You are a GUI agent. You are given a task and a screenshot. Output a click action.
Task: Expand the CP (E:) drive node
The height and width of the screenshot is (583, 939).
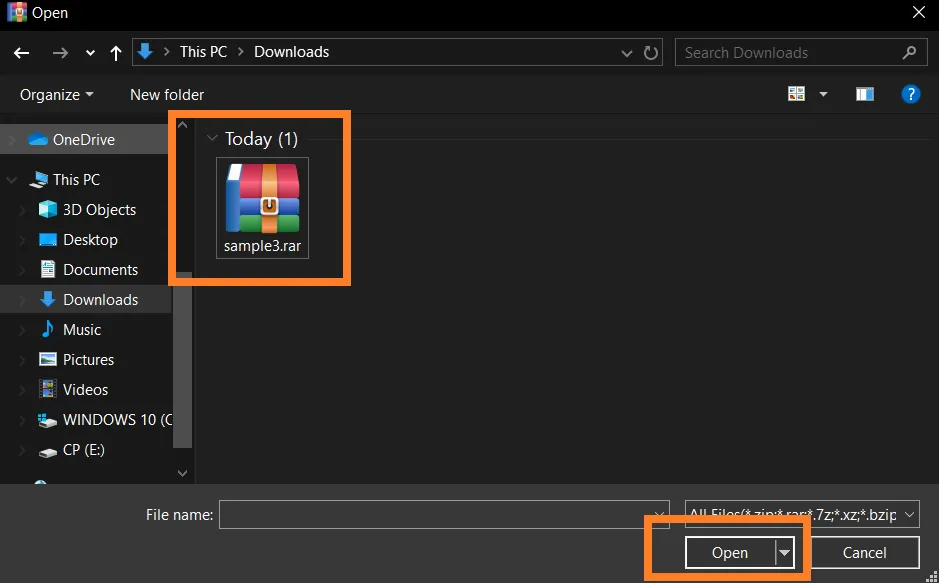click(x=22, y=450)
